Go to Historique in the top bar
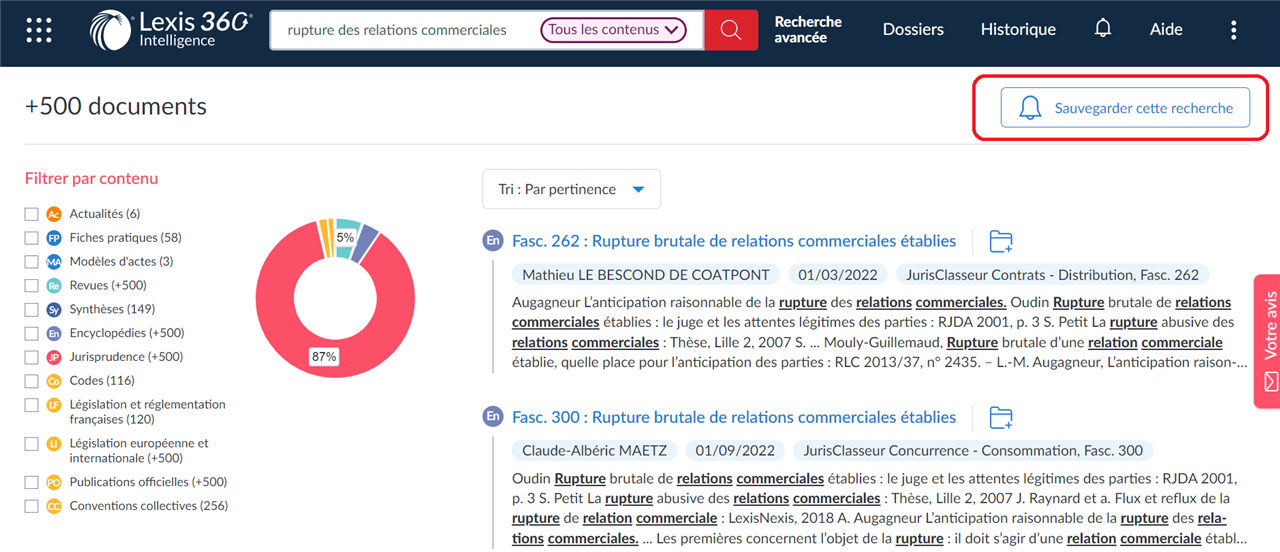Image resolution: width=1280 pixels, height=552 pixels. (x=1018, y=30)
